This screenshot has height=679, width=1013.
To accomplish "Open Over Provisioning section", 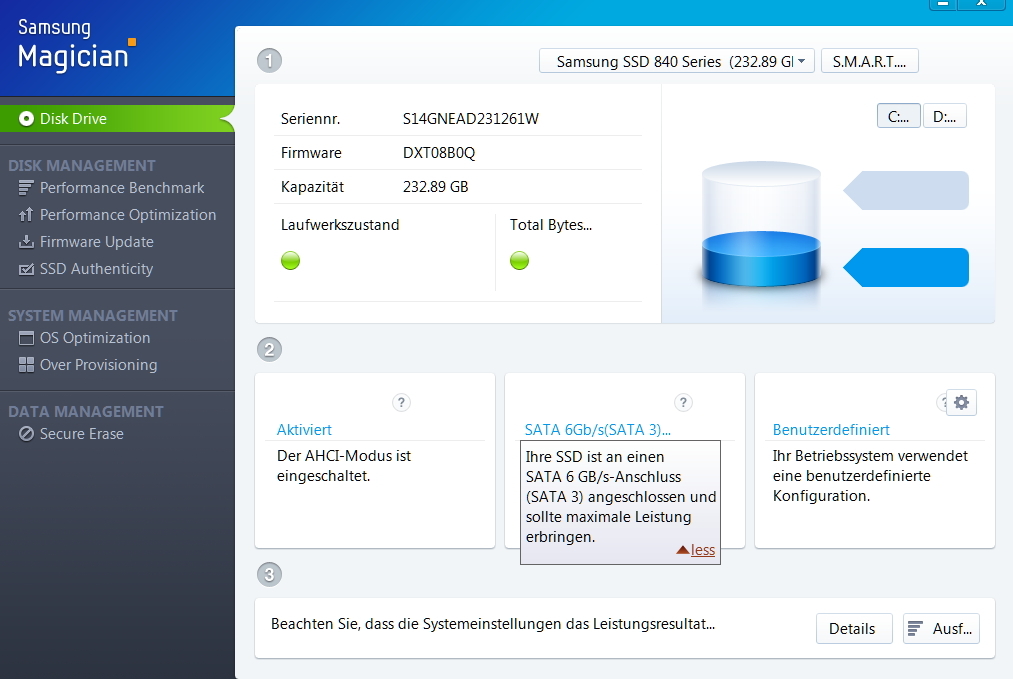I will point(98,365).
